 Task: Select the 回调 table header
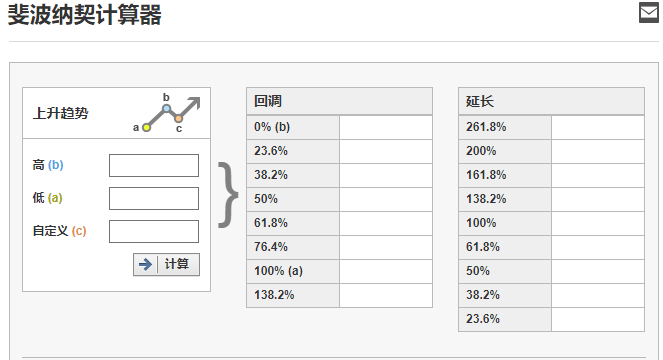pos(340,102)
